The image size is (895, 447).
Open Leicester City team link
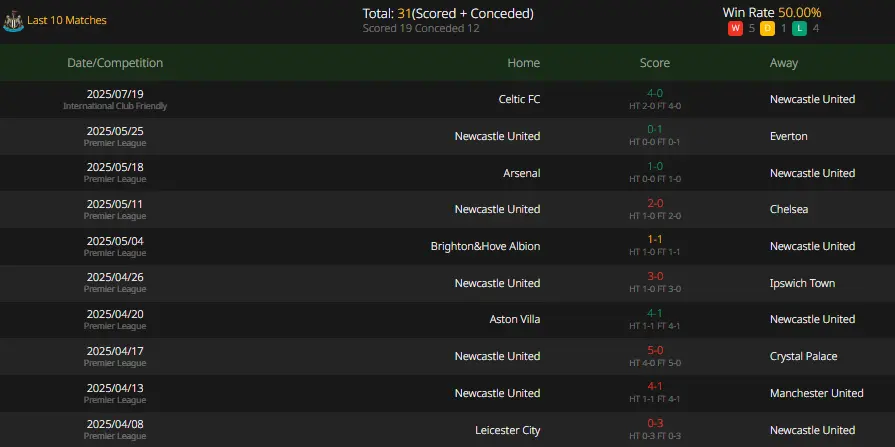click(507, 430)
